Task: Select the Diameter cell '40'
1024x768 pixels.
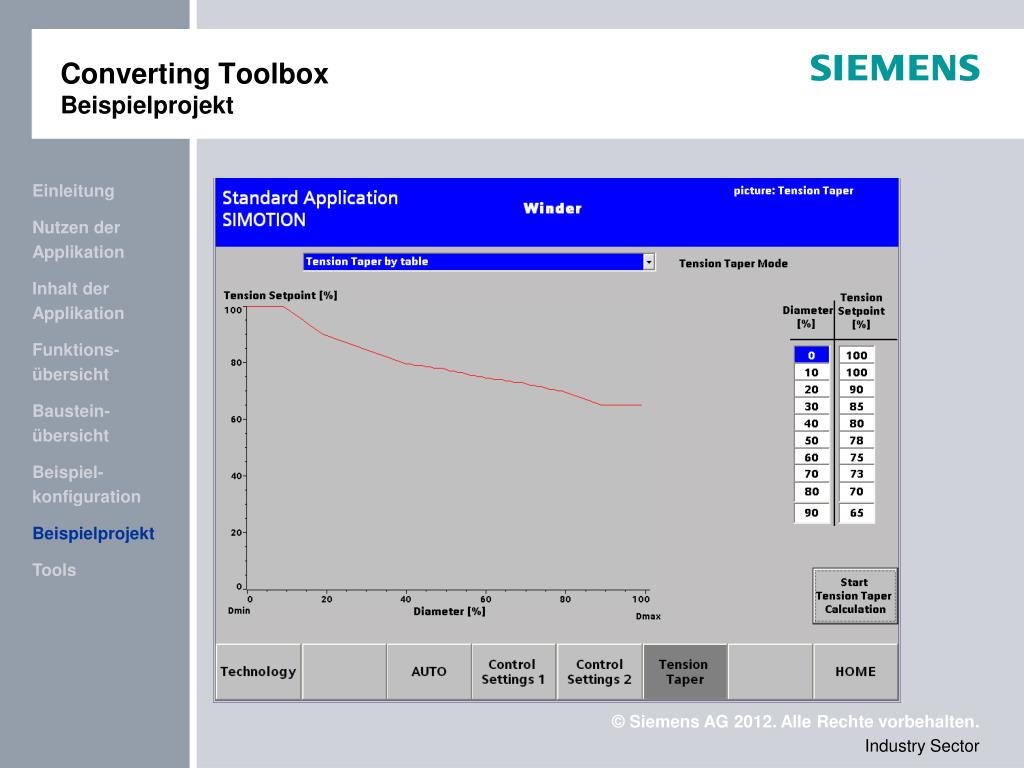Action: point(811,423)
